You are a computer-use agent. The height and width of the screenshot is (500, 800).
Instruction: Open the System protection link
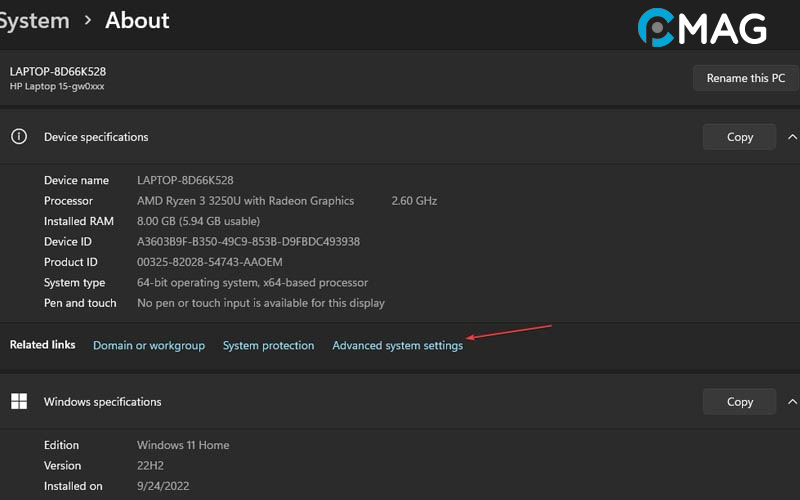(268, 345)
